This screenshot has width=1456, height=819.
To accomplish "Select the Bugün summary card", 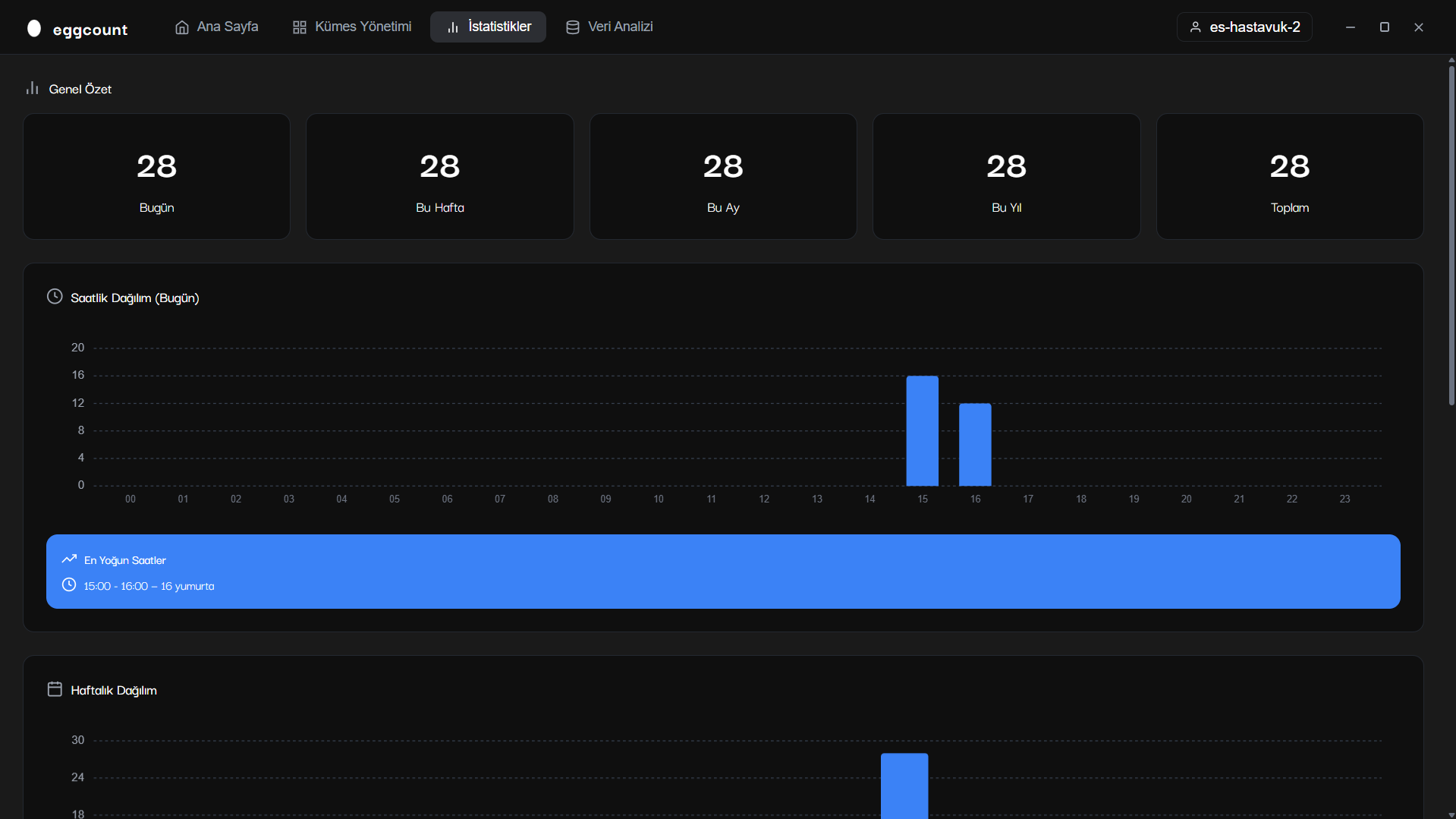I will [156, 177].
